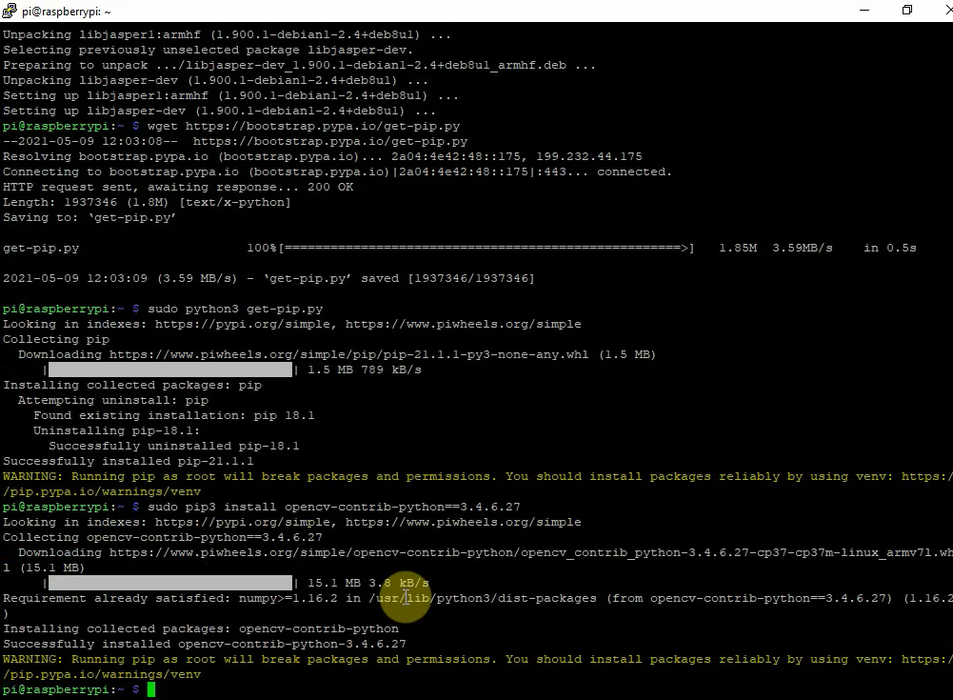The height and width of the screenshot is (700, 953).
Task: Click the 'sudo python3 get-pip.py' command
Action: [x=235, y=309]
